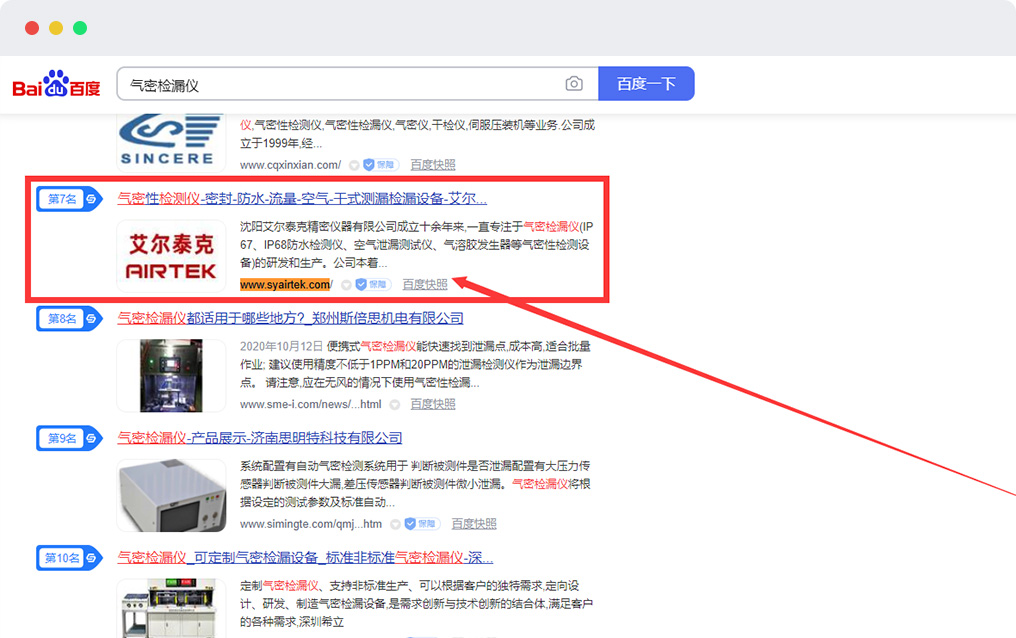The image size is (1016, 638).
Task: Open 百度快照 for syairtek.com result
Action: [x=425, y=284]
